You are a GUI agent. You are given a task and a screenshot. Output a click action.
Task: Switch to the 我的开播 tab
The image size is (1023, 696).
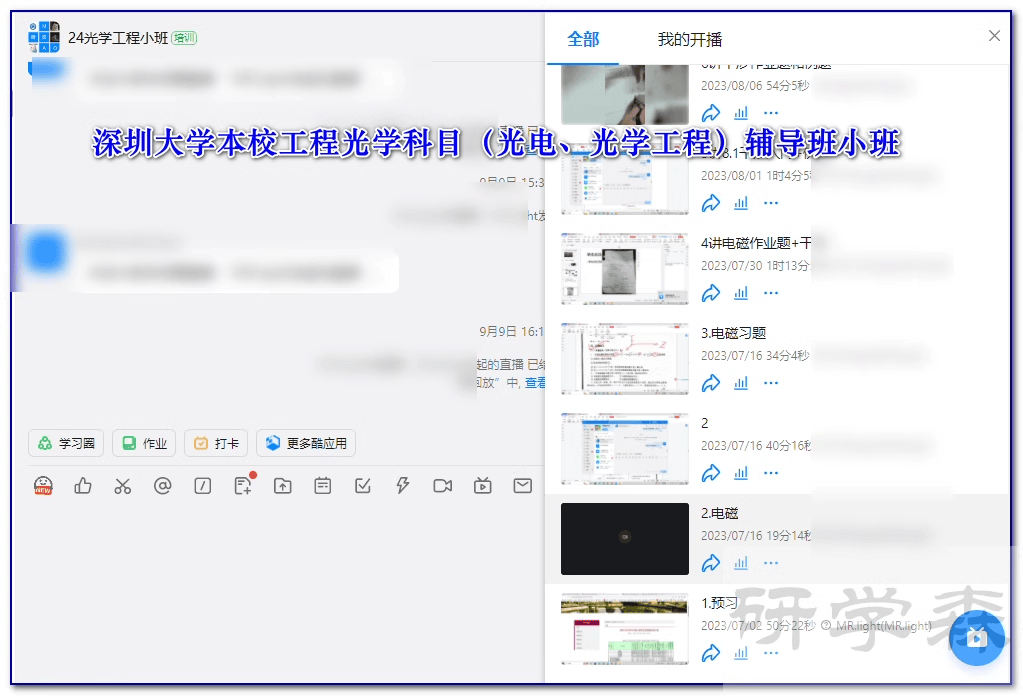tap(690, 40)
